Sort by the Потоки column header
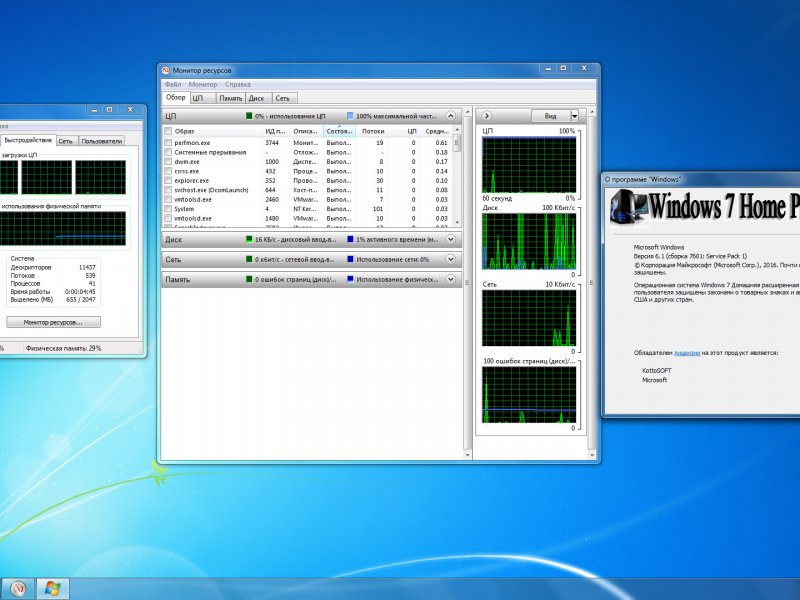 click(373, 131)
